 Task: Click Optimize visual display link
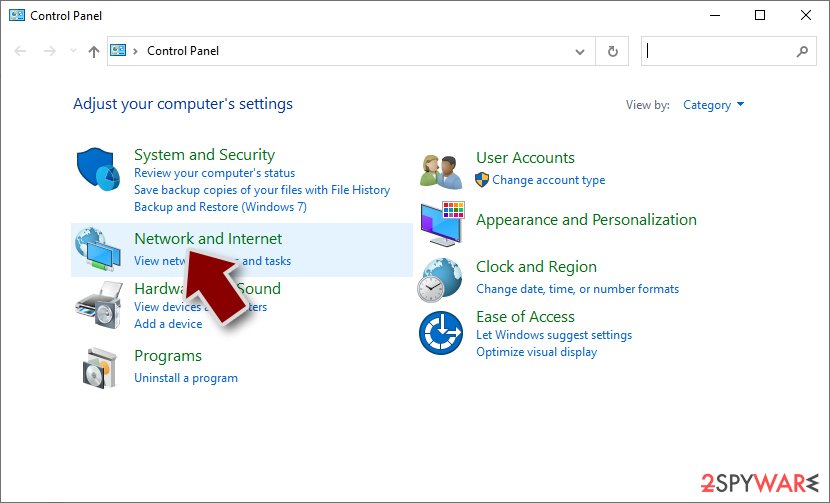pos(536,352)
